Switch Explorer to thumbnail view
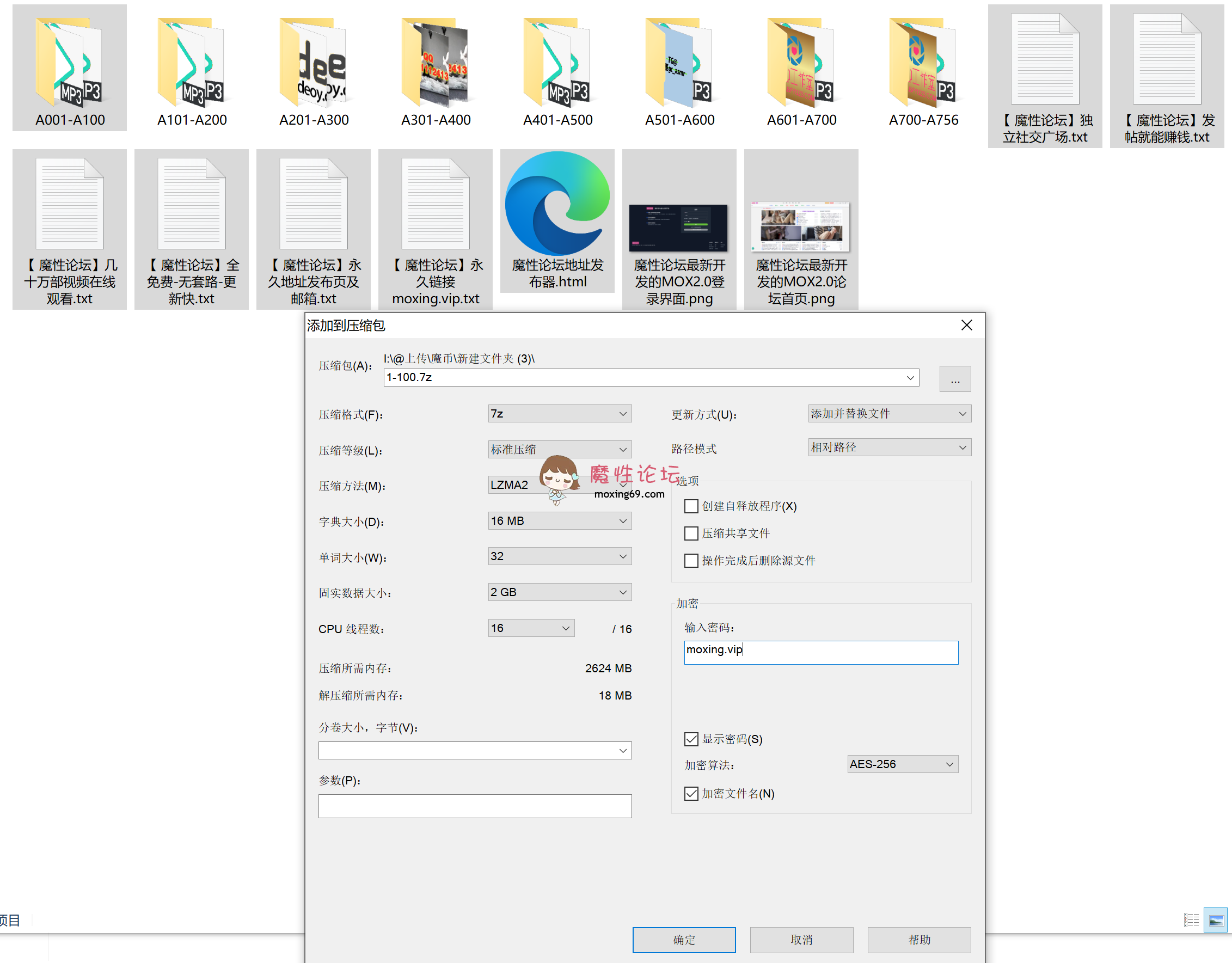The image size is (1232, 963). [x=1216, y=920]
